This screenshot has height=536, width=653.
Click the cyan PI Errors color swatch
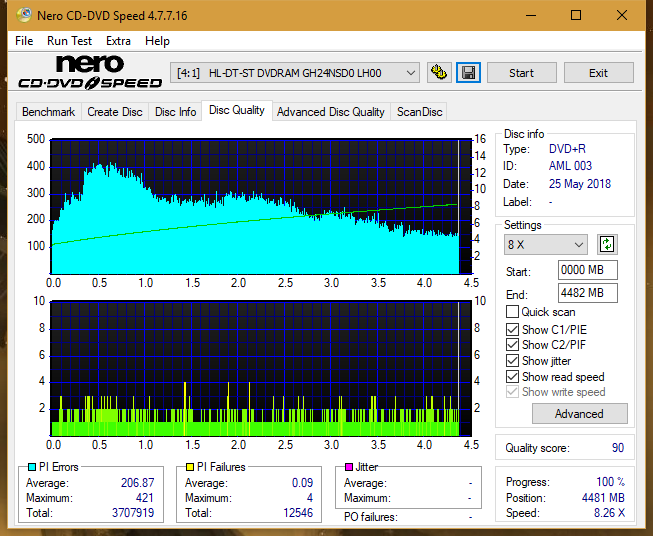pyautogui.click(x=32, y=467)
